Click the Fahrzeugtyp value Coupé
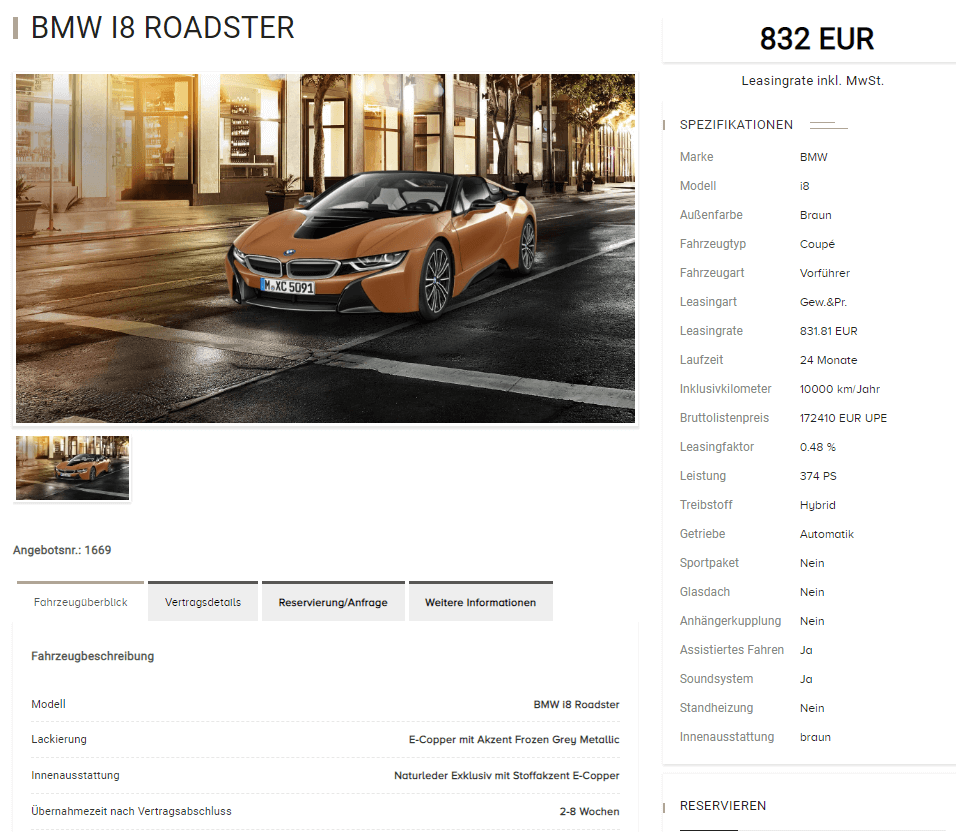 [817, 244]
